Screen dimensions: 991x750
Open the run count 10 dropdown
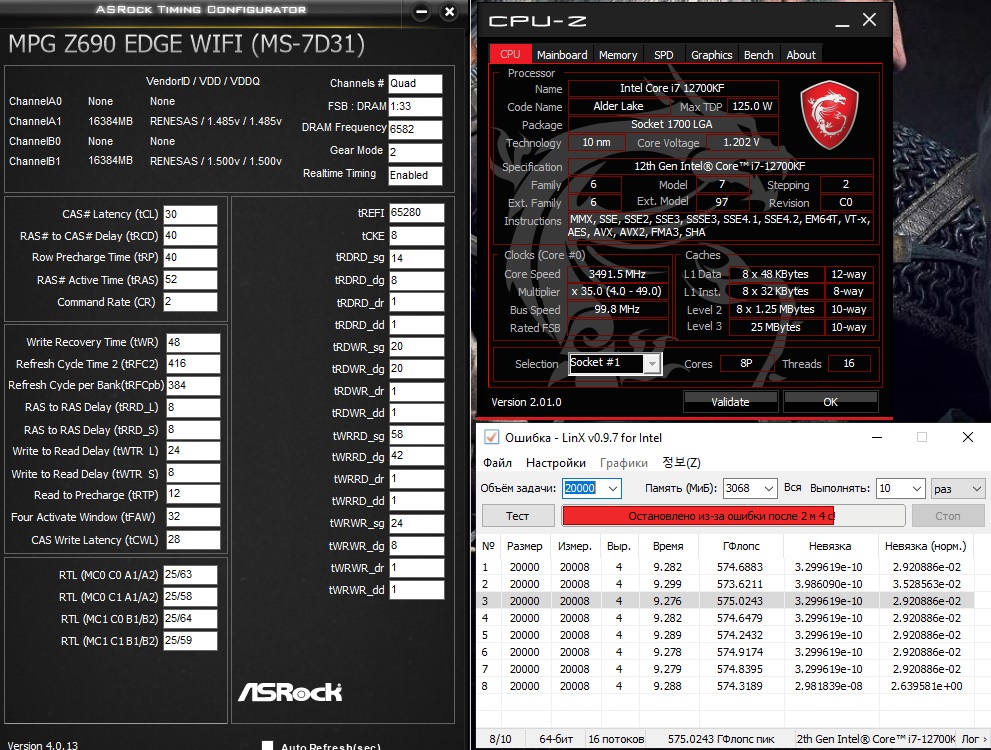click(x=917, y=488)
